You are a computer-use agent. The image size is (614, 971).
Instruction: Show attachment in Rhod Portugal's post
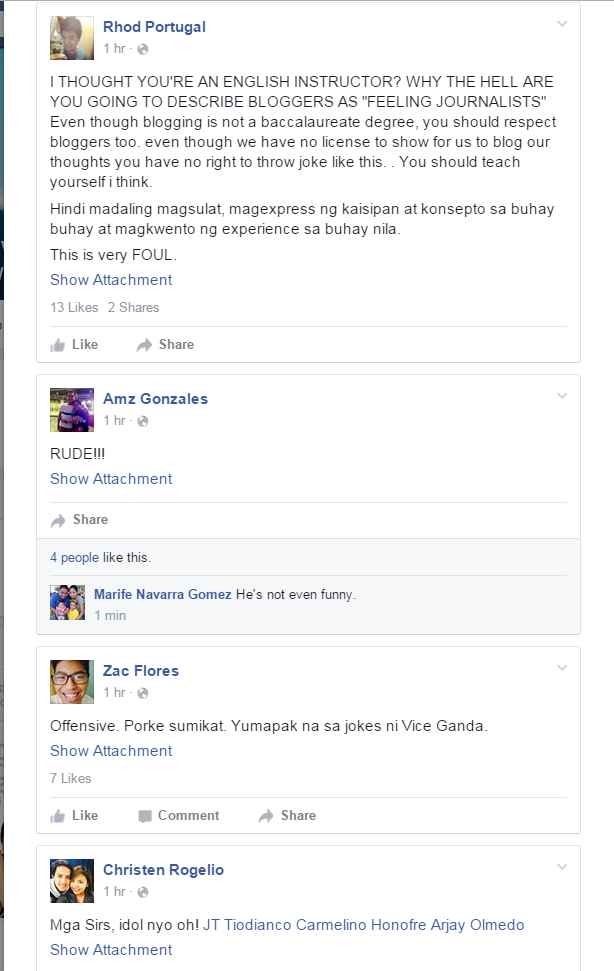(x=111, y=280)
